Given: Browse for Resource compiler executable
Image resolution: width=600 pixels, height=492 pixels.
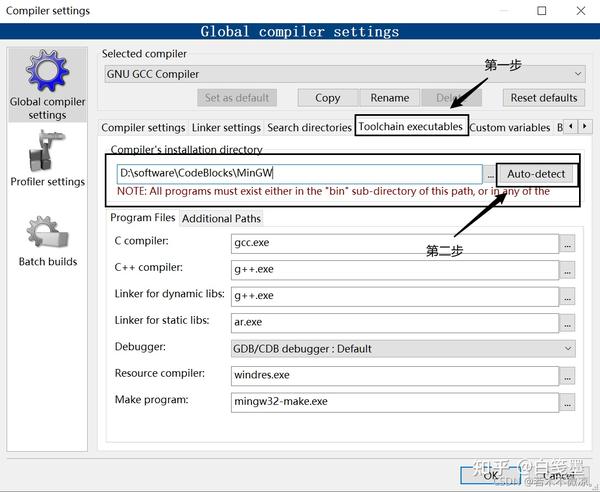Looking at the screenshot, I should pos(567,376).
